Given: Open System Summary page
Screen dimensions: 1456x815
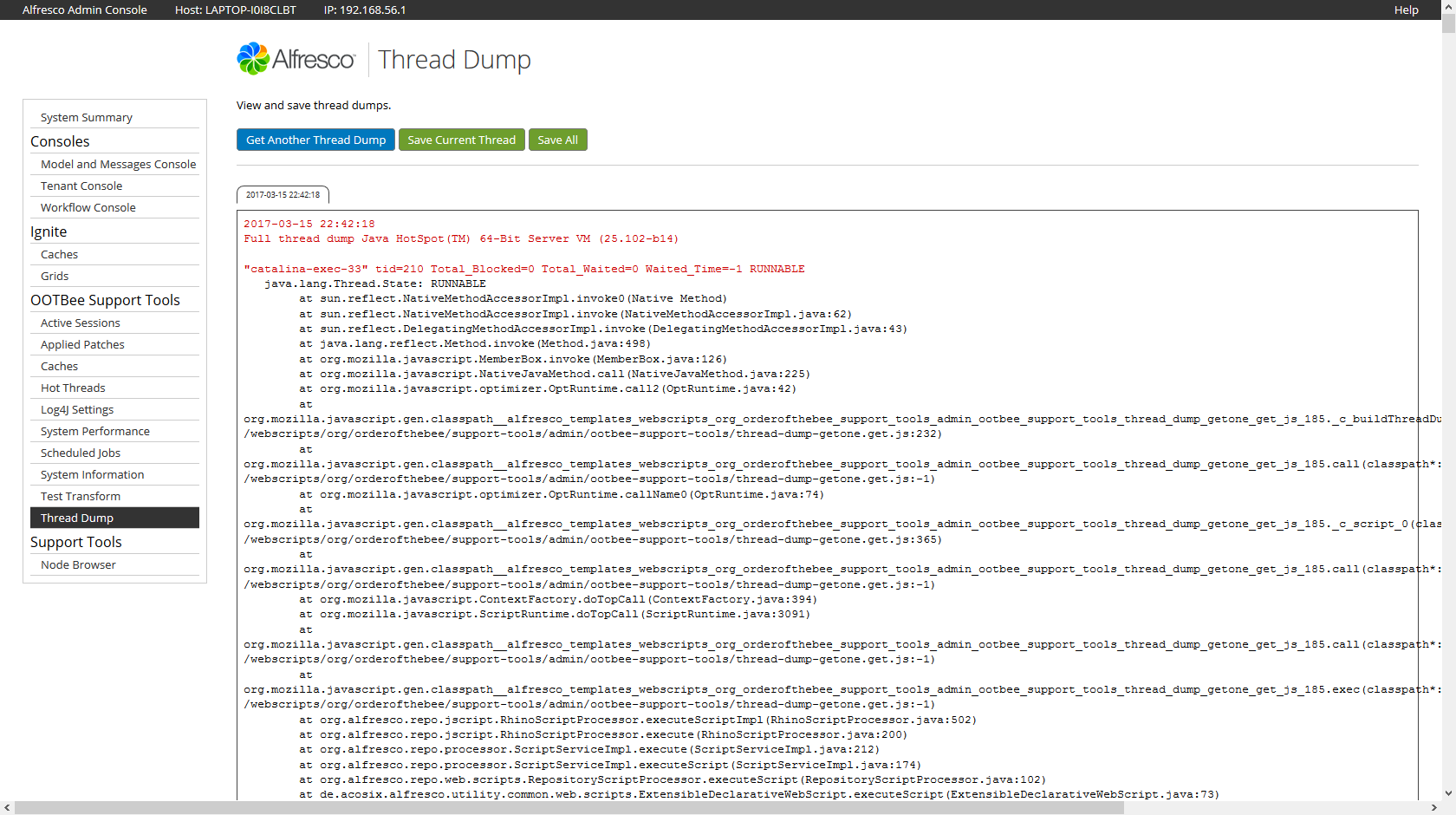Looking at the screenshot, I should click(114, 117).
